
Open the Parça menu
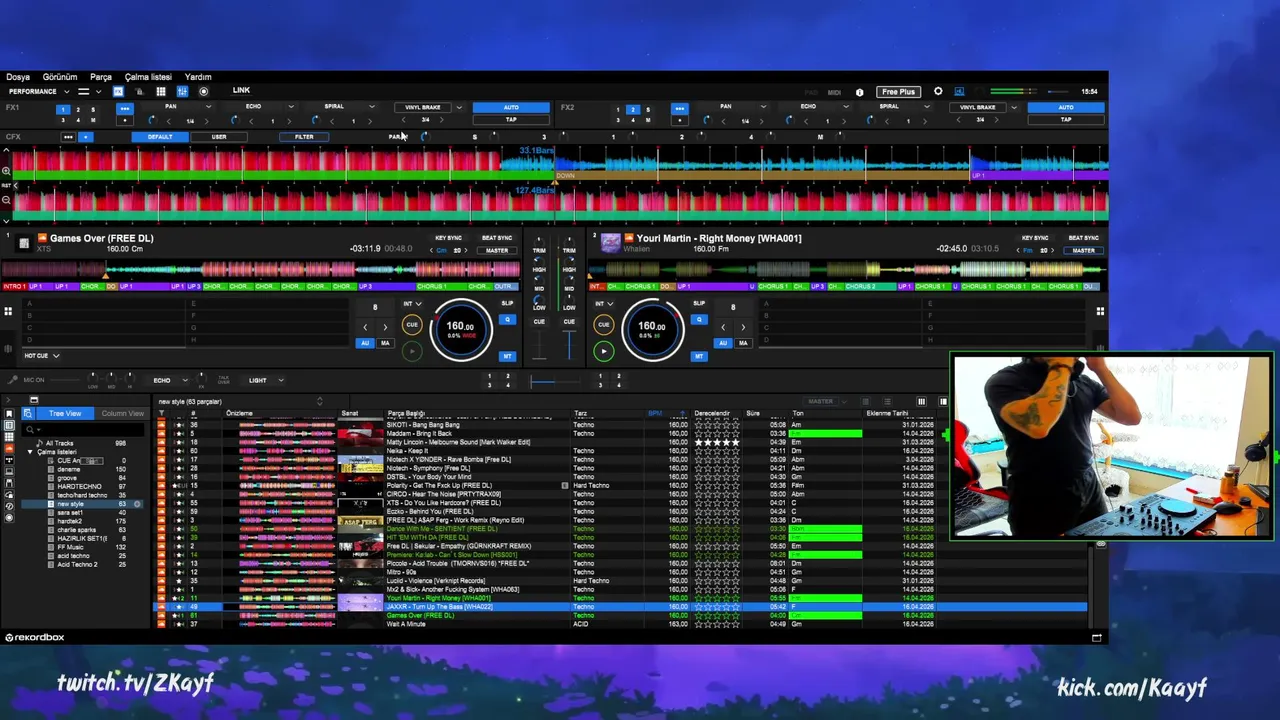coord(101,77)
